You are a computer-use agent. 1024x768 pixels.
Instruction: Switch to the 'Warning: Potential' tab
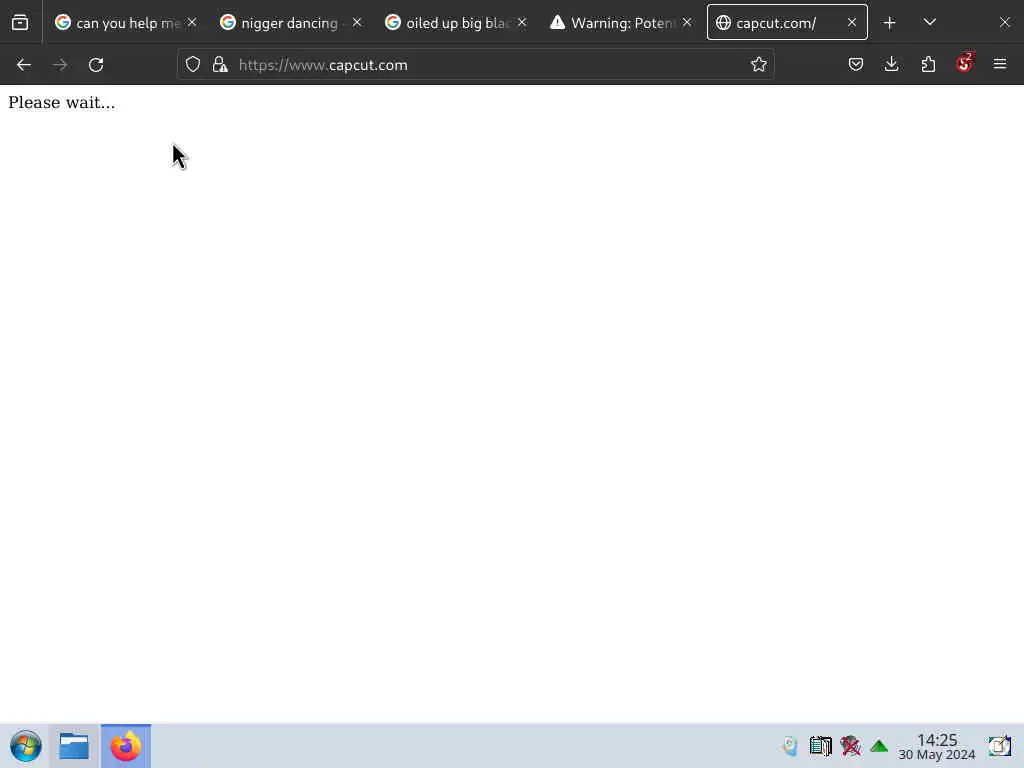[x=621, y=23]
